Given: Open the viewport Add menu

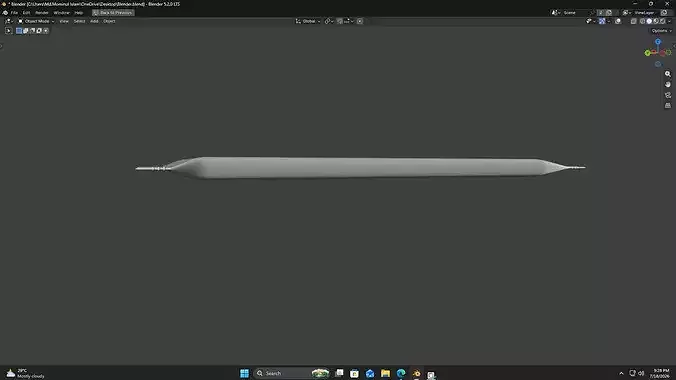Looking at the screenshot, I should [x=94, y=21].
